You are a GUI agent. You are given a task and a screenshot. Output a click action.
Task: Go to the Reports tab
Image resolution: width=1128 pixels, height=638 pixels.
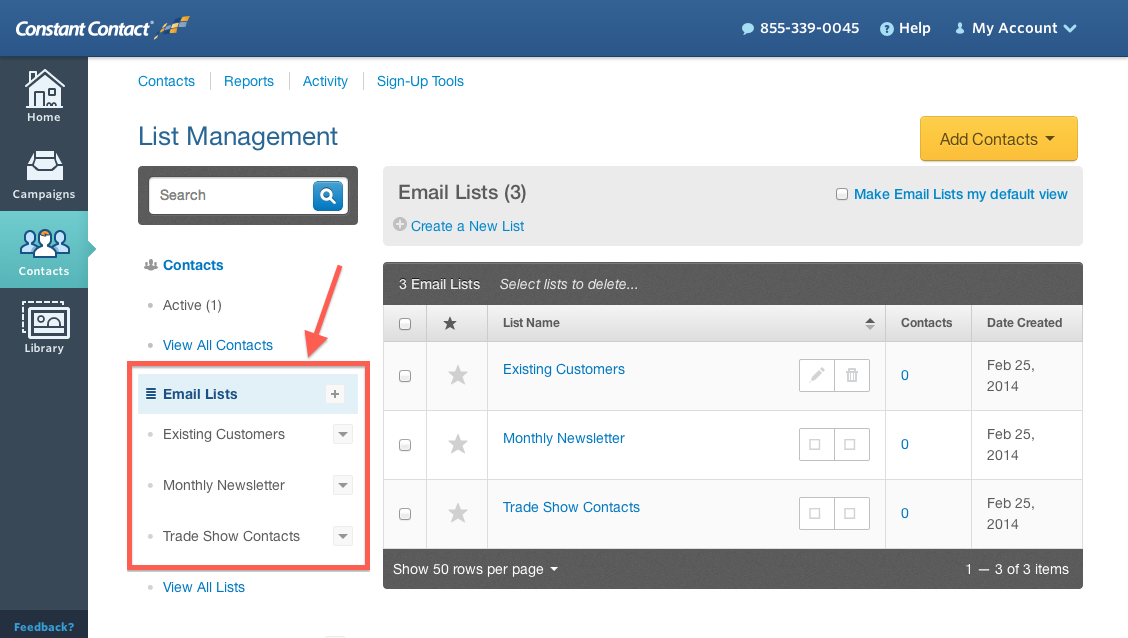[x=249, y=81]
